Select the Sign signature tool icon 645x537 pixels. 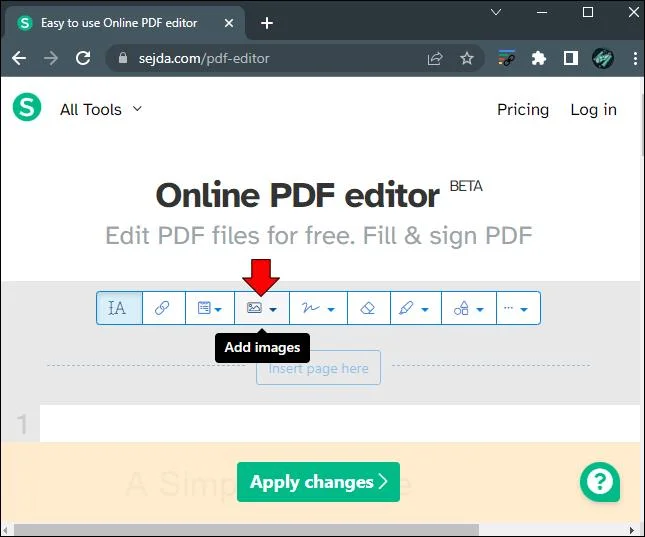coord(311,307)
